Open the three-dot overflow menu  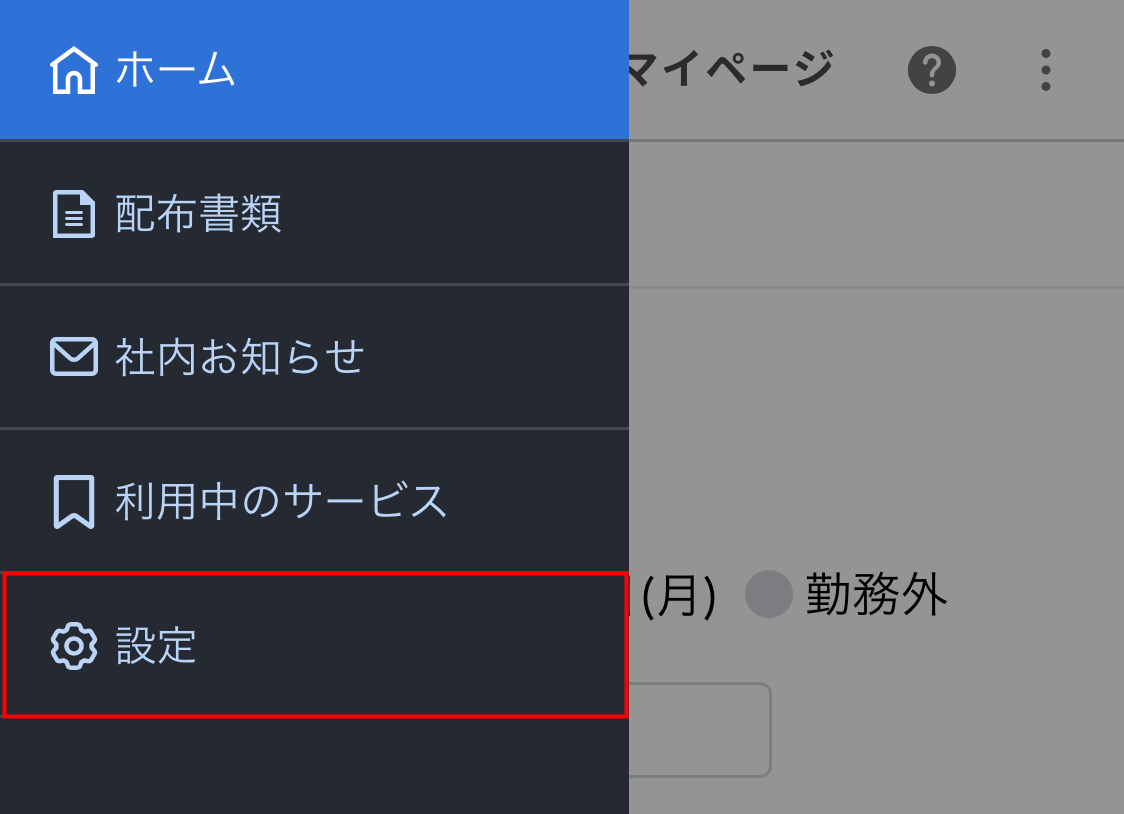(x=1045, y=70)
